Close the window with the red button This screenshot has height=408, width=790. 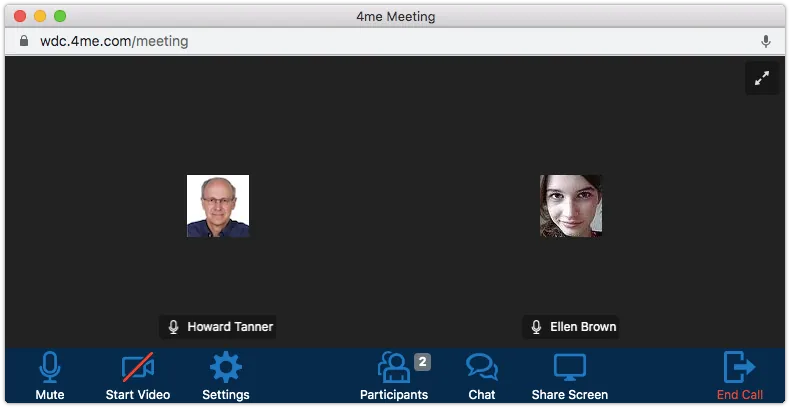(x=20, y=16)
